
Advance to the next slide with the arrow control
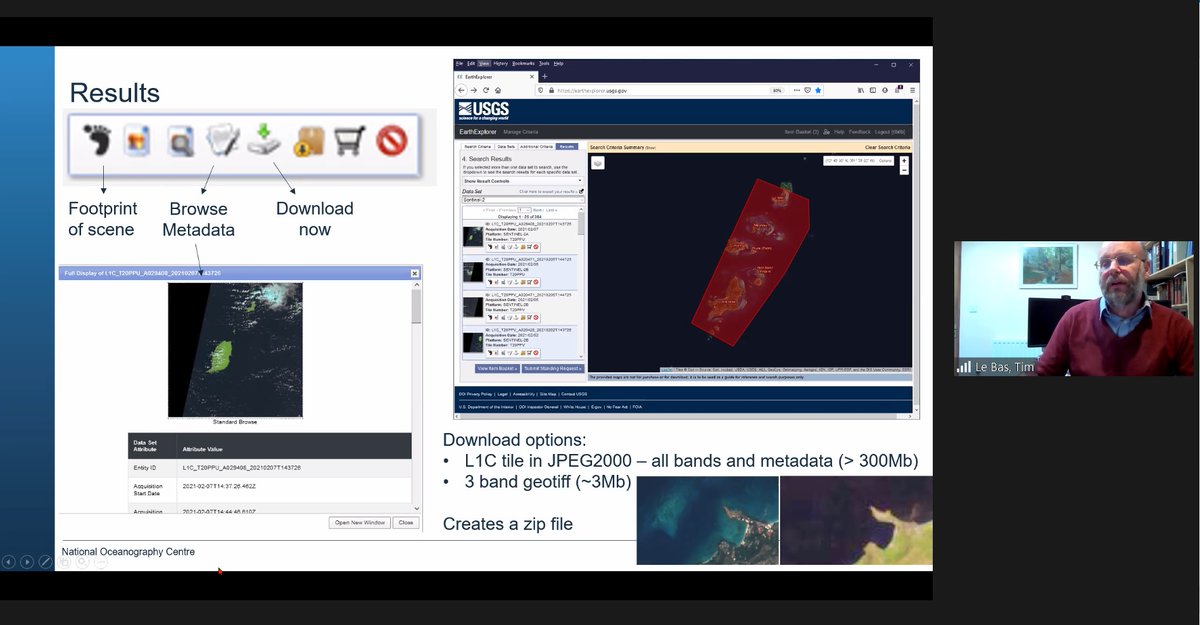tap(27, 562)
